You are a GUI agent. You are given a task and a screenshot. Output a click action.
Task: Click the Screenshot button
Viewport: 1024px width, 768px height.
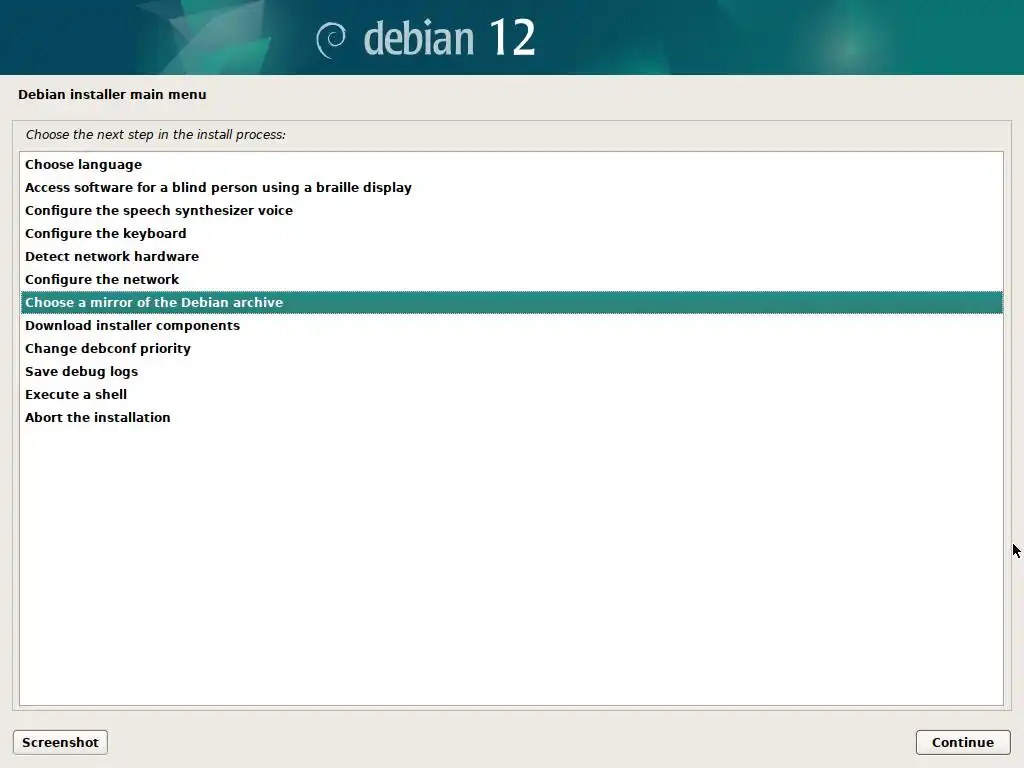60,743
